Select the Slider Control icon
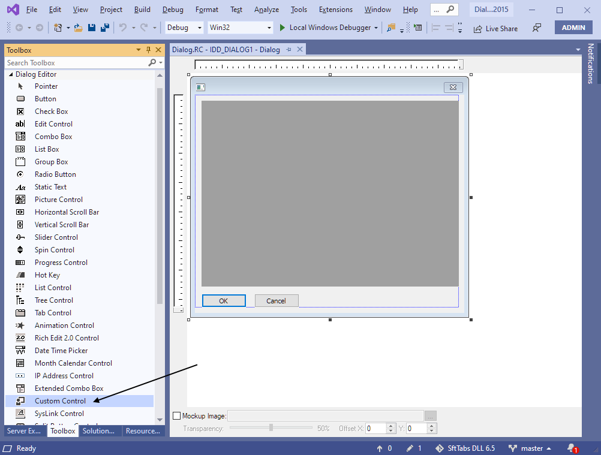 20,237
